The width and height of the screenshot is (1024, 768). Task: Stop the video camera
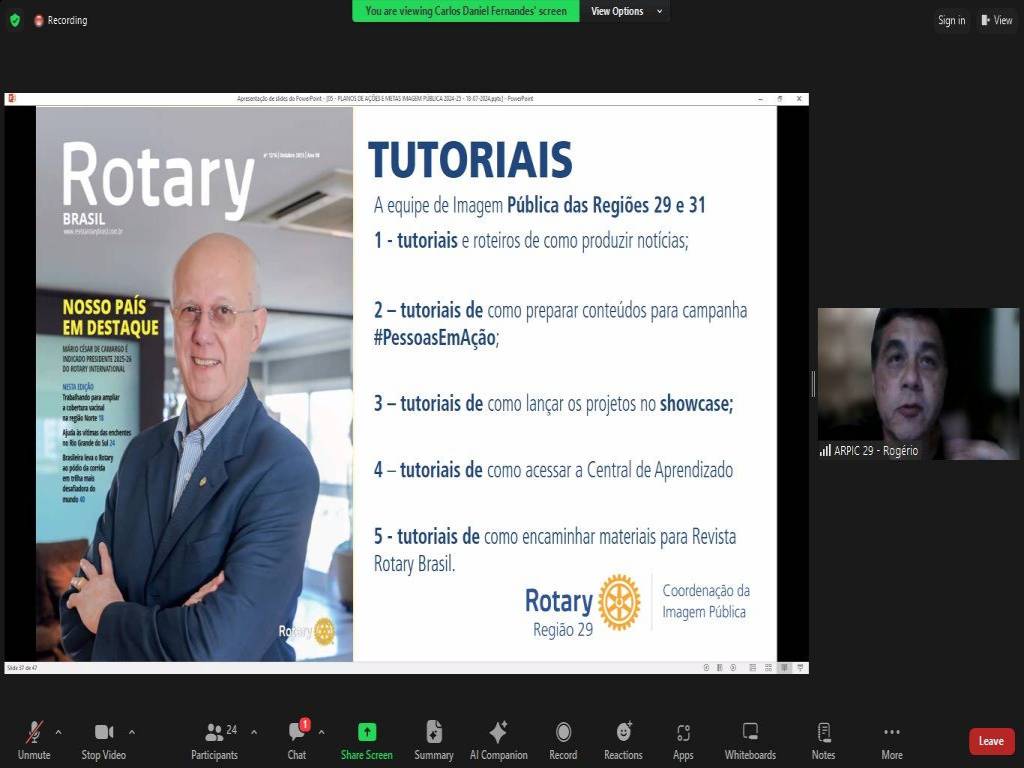[103, 740]
